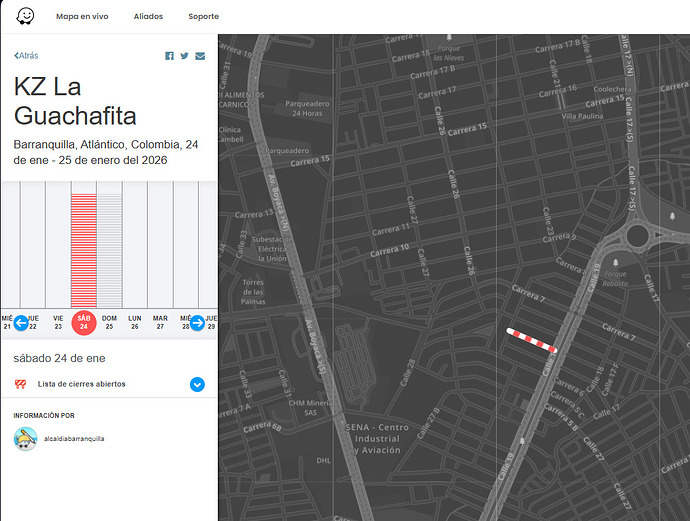
Task: Click the road closures barrier icon
Action: point(20,384)
